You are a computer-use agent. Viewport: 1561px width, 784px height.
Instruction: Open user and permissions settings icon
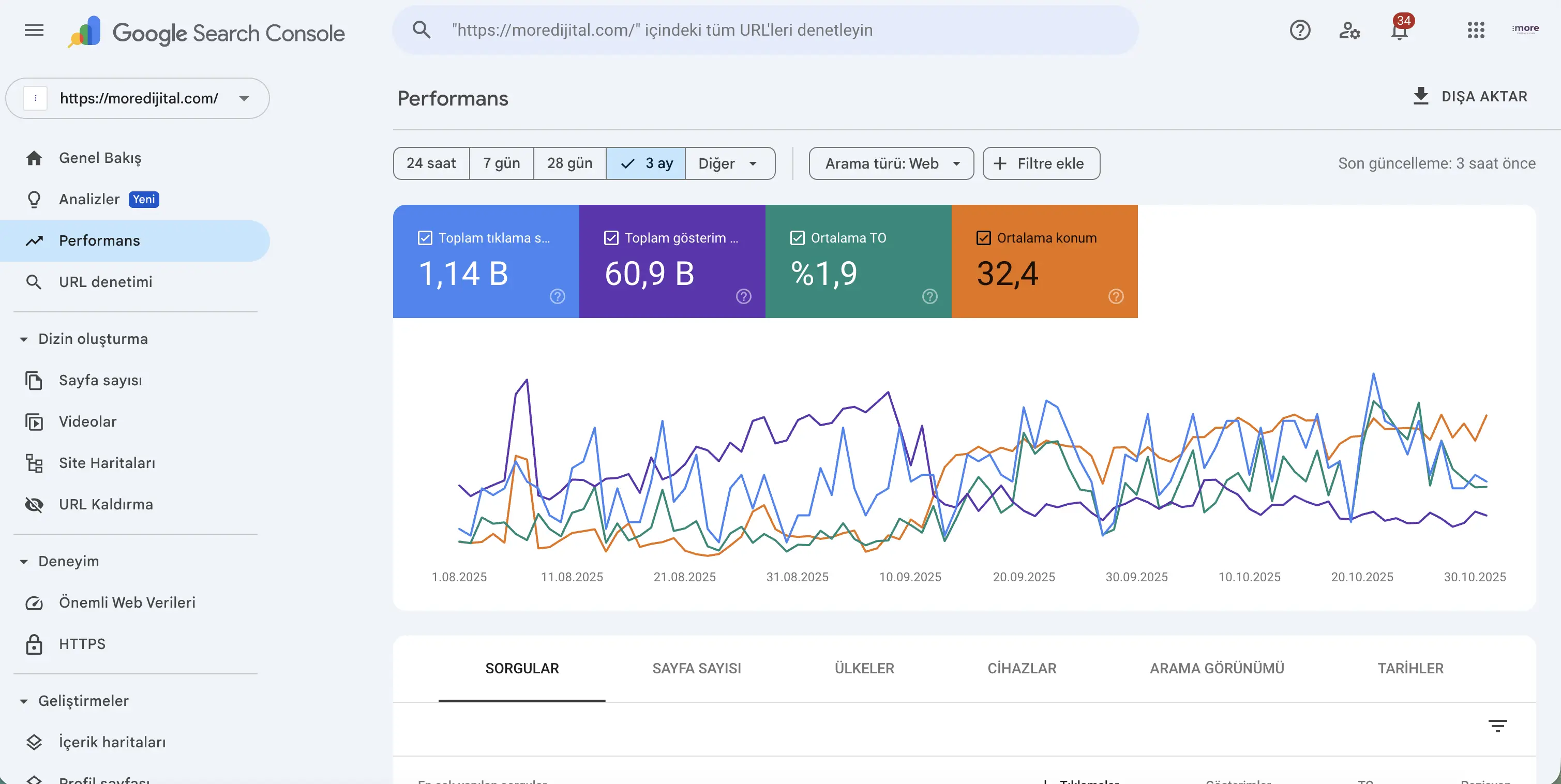[1349, 29]
